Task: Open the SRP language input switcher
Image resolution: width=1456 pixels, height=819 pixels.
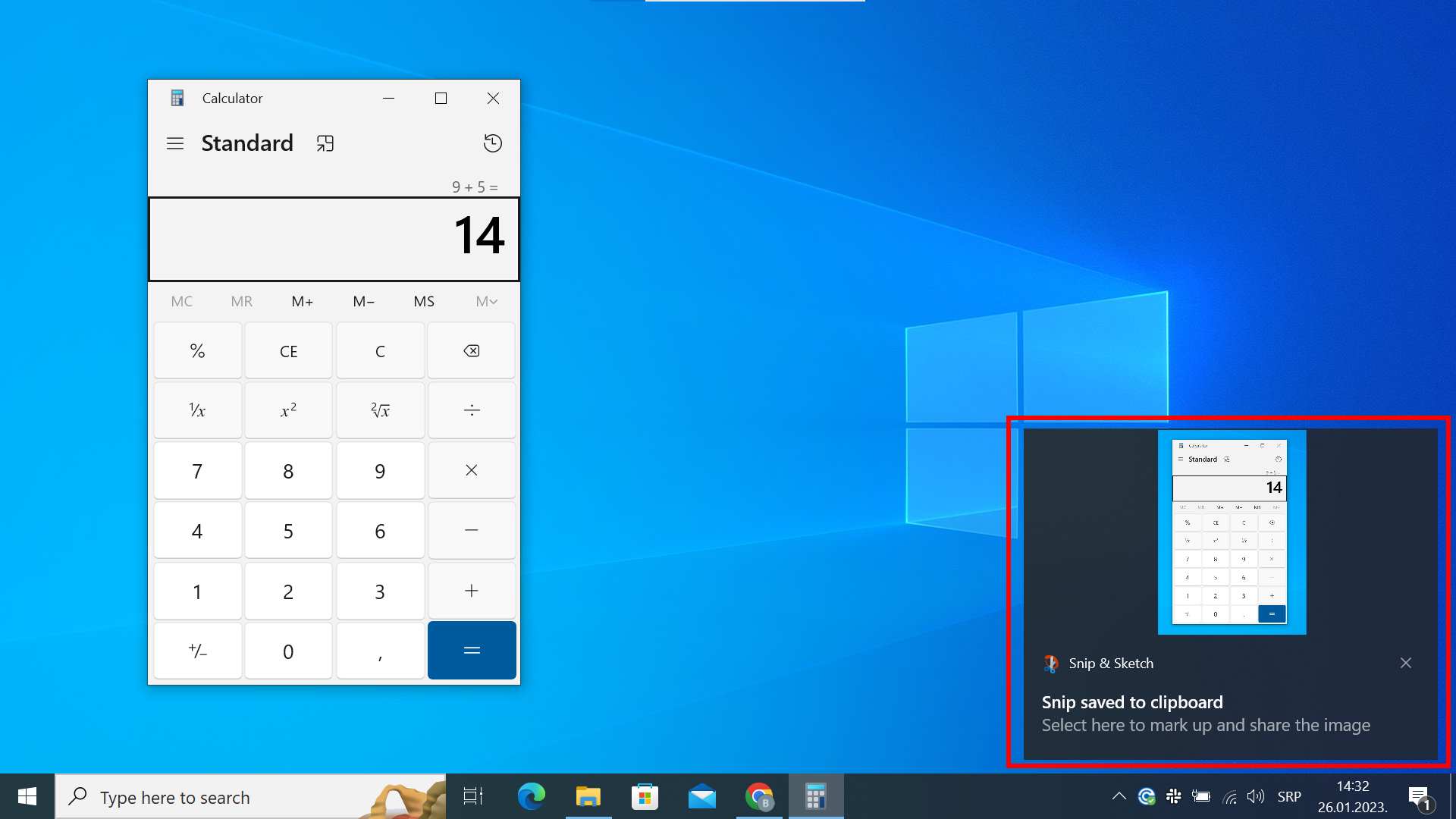Action: click(x=1289, y=796)
